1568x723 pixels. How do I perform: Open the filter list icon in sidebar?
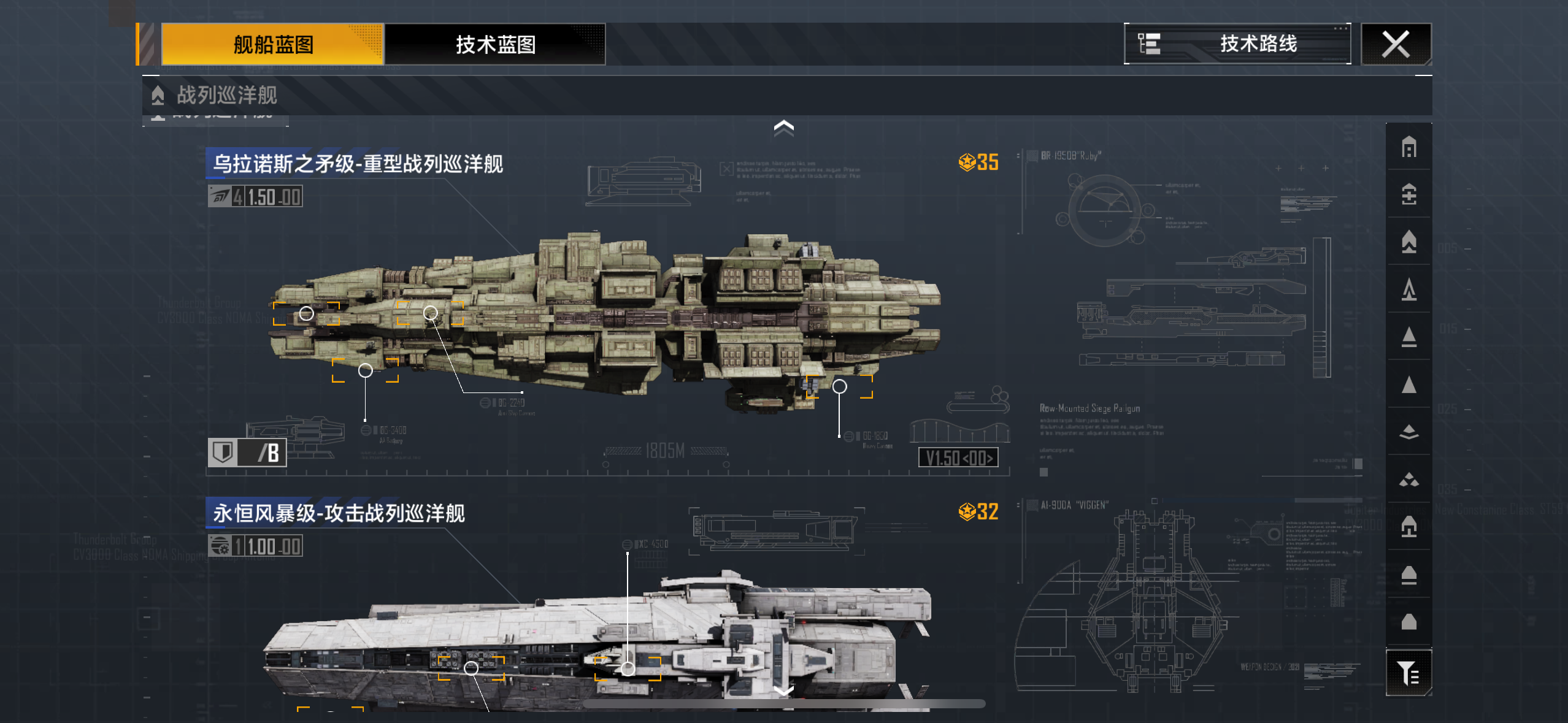(1409, 673)
